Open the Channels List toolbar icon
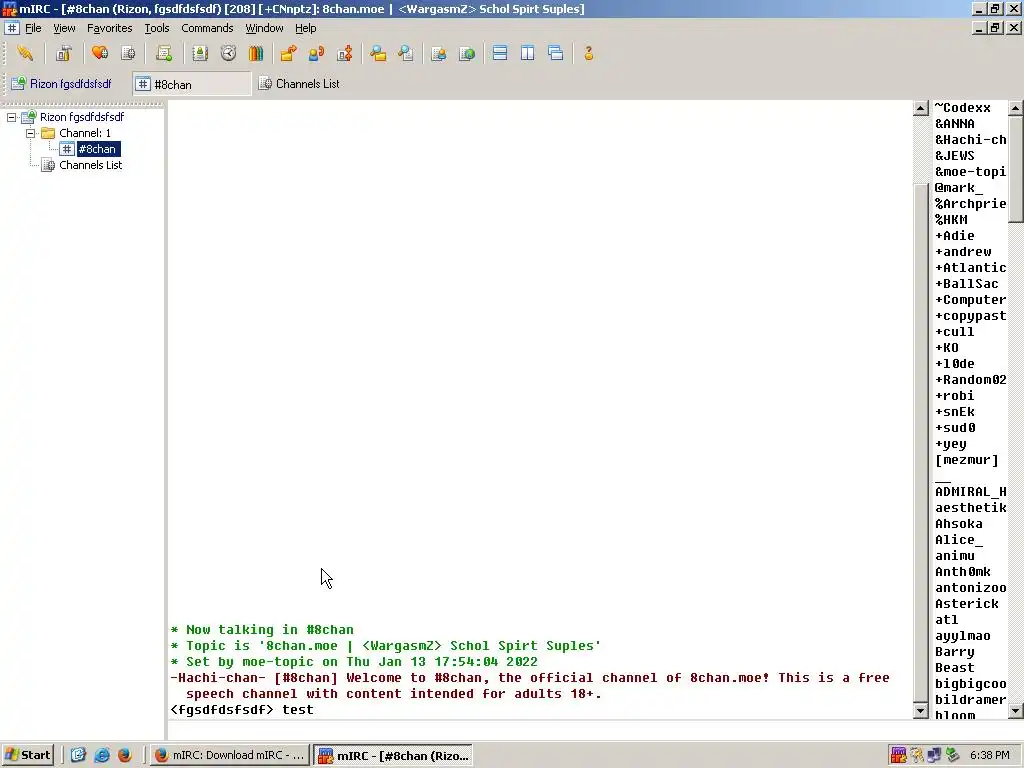Viewport: 1024px width, 768px height. 129,54
